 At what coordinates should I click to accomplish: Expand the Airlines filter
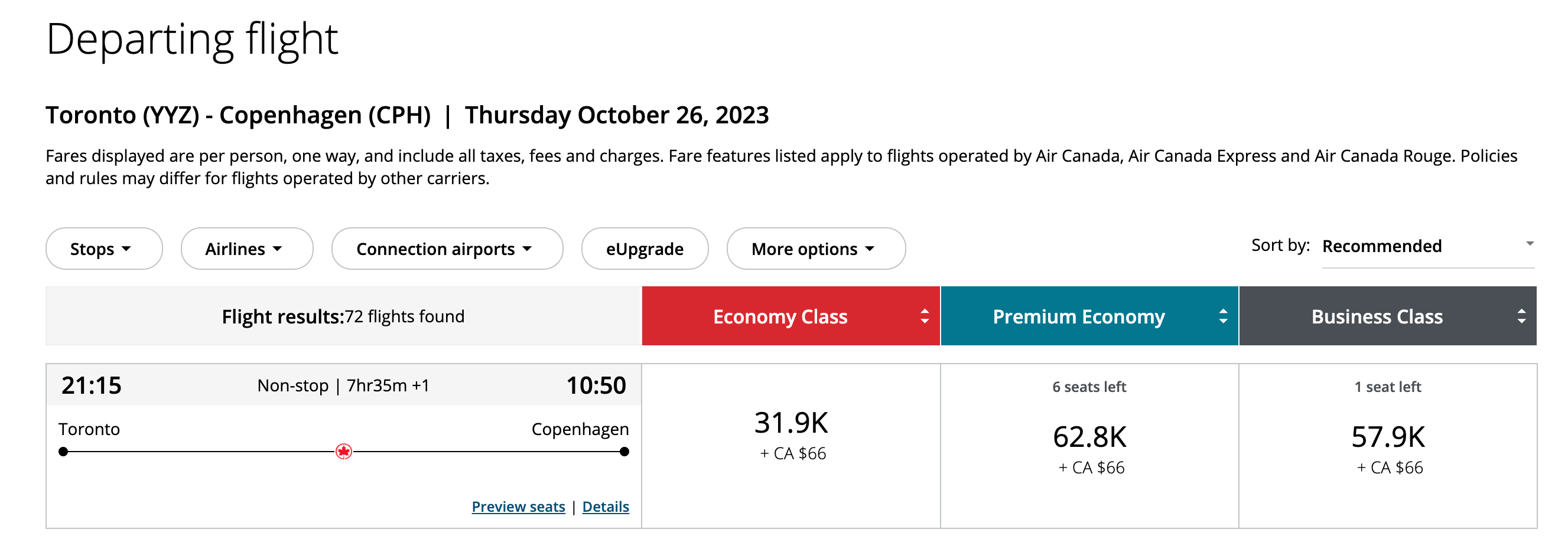click(x=246, y=249)
